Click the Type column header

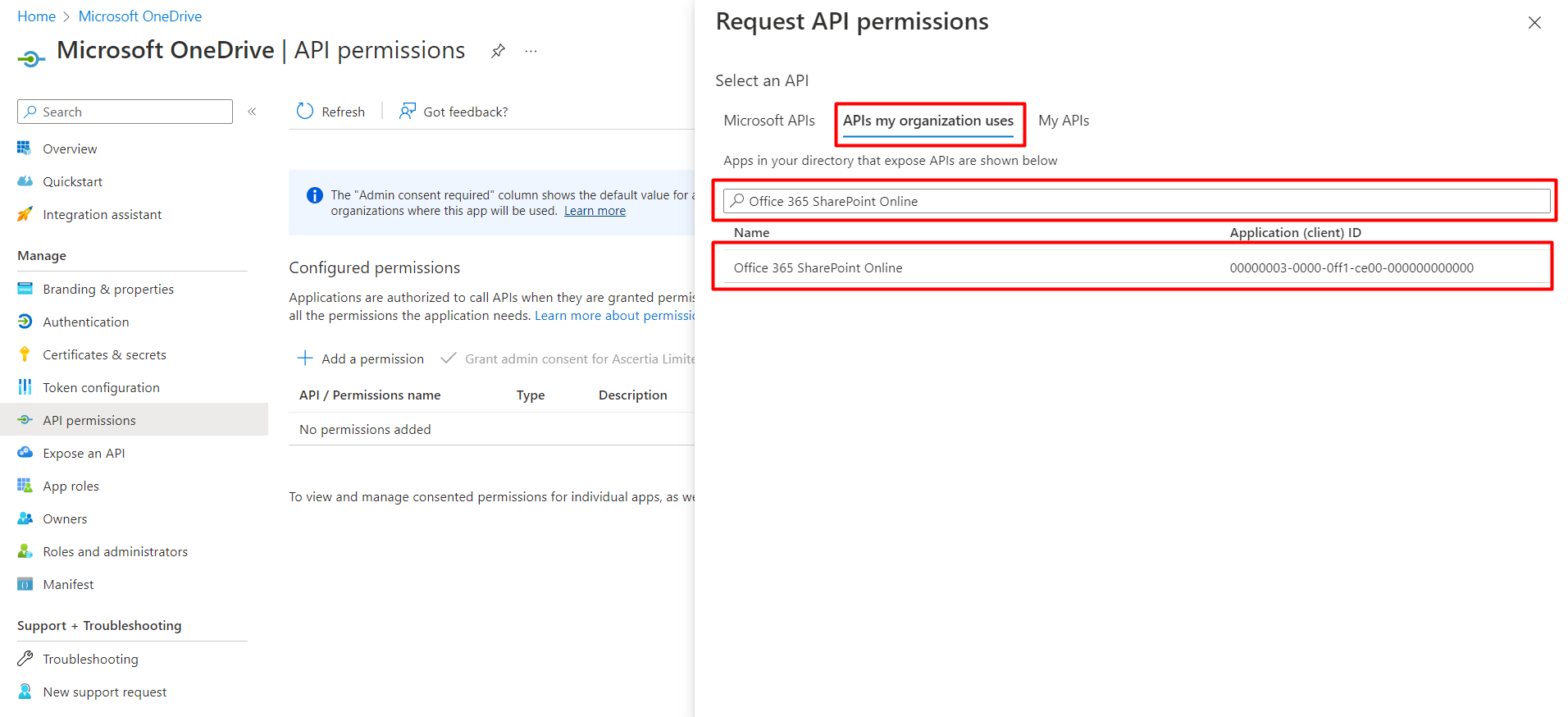531,395
